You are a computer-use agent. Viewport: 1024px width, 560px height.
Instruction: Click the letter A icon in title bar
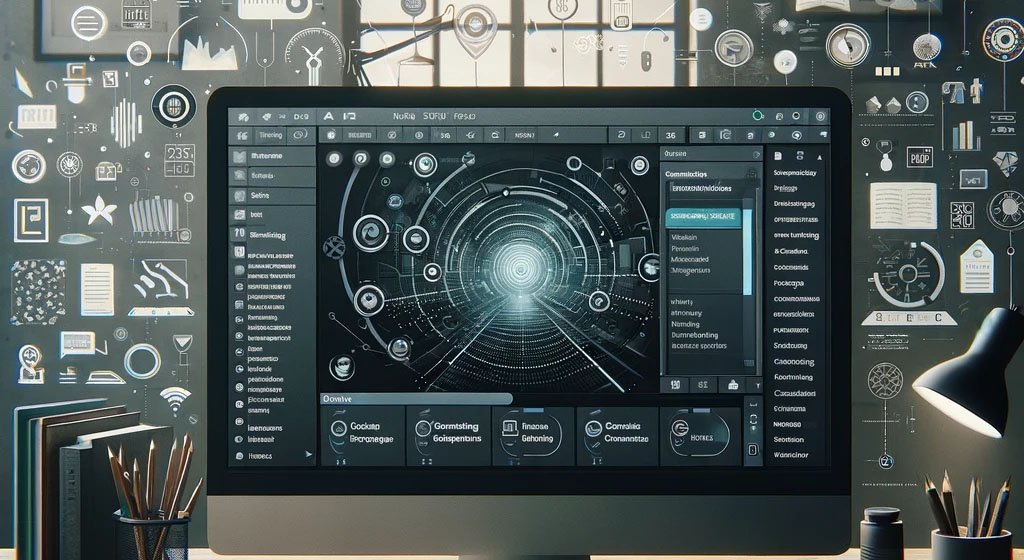pyautogui.click(x=326, y=116)
